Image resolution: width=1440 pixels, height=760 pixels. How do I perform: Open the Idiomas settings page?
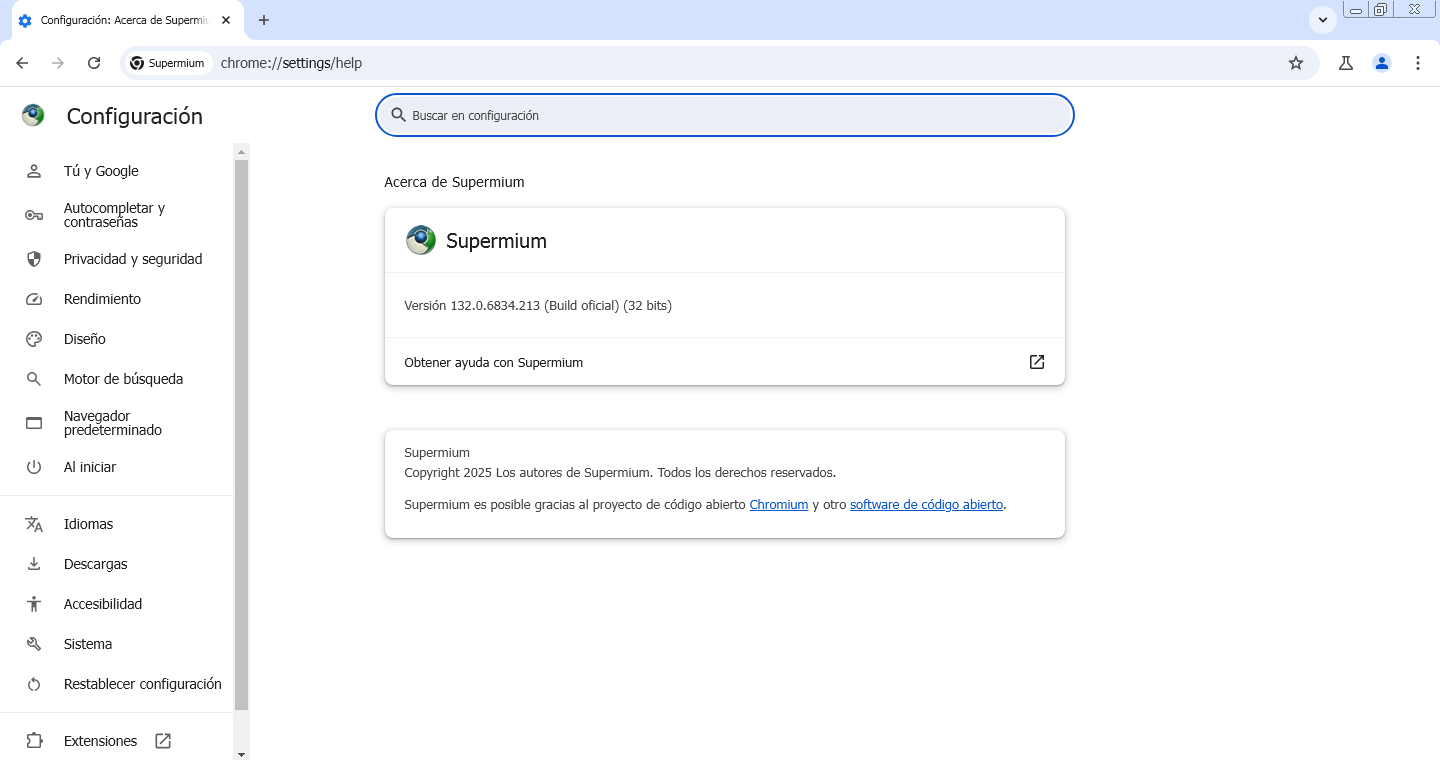pos(88,524)
